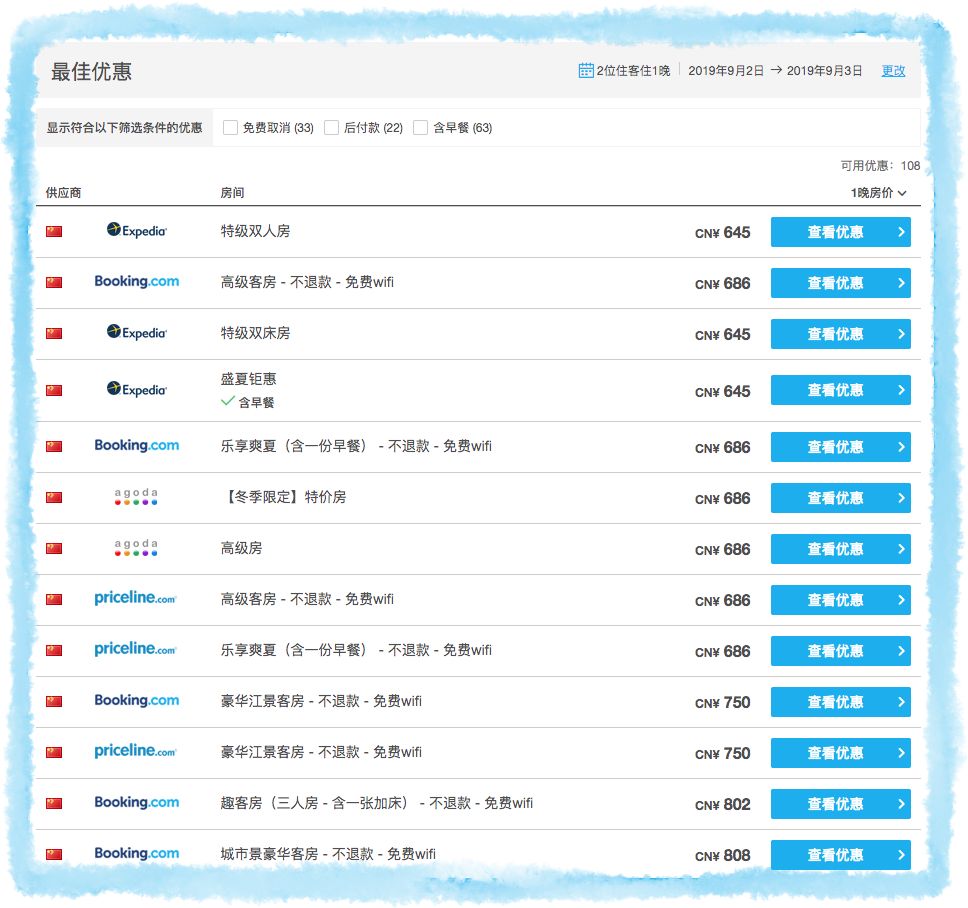Click the calendar icon next to guest info
The image size is (968, 908).
coord(585,71)
